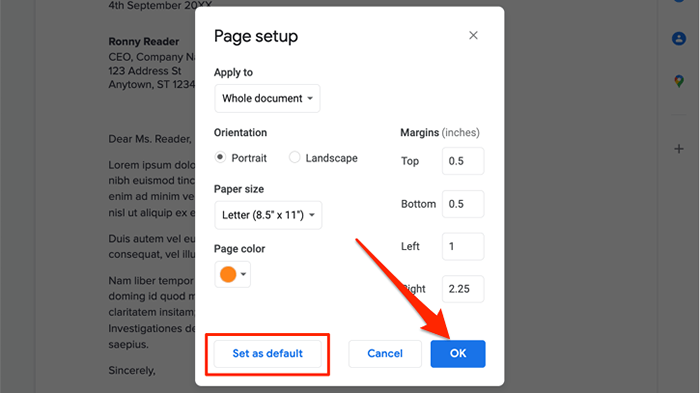Select the Landscape orientation radio button

tap(294, 157)
